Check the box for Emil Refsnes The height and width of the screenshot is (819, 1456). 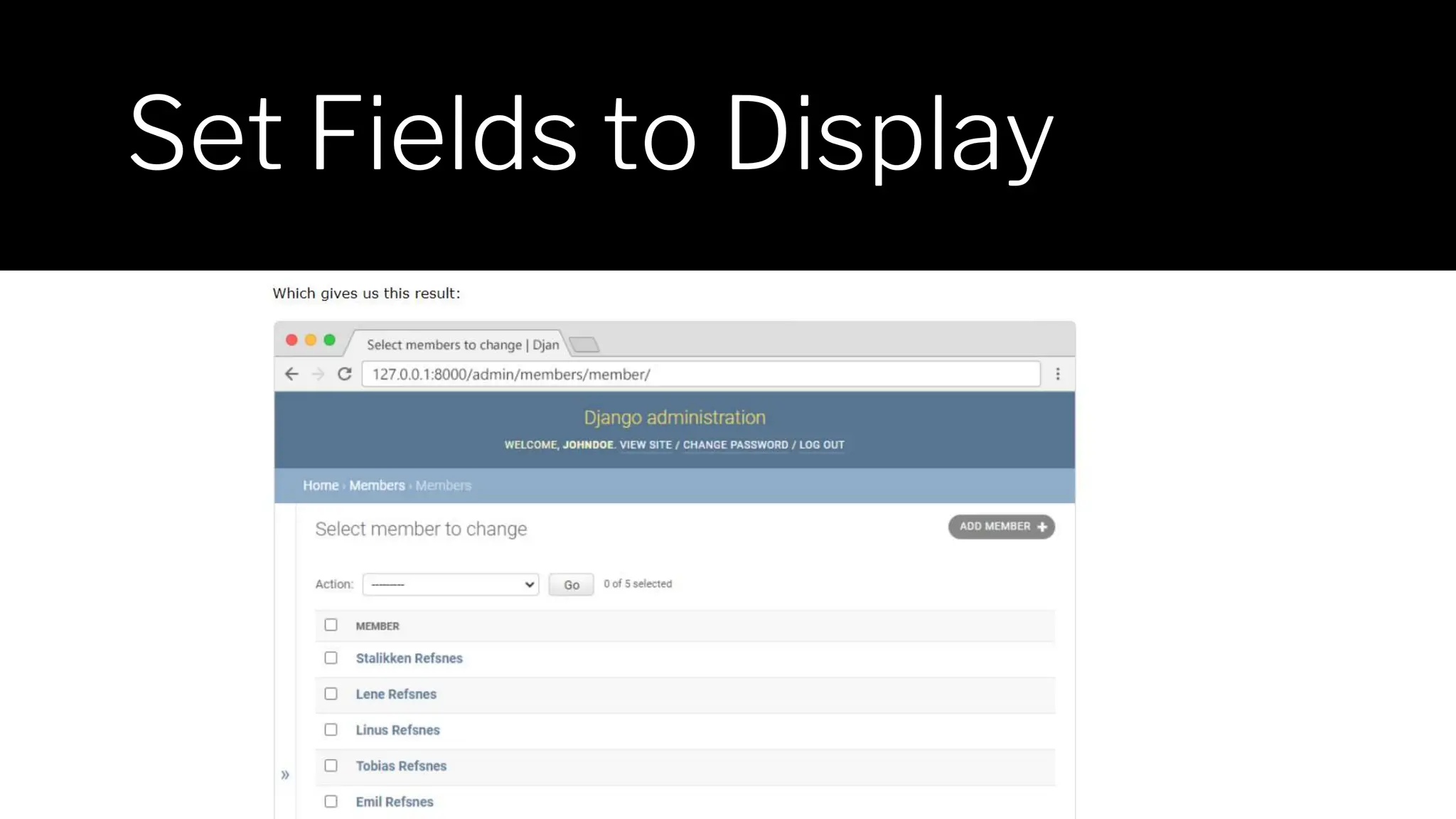[x=331, y=801]
